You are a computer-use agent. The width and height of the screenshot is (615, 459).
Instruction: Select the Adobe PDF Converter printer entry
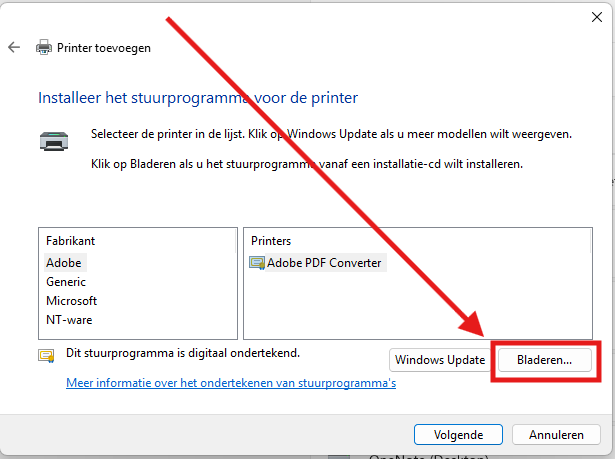[324, 264]
